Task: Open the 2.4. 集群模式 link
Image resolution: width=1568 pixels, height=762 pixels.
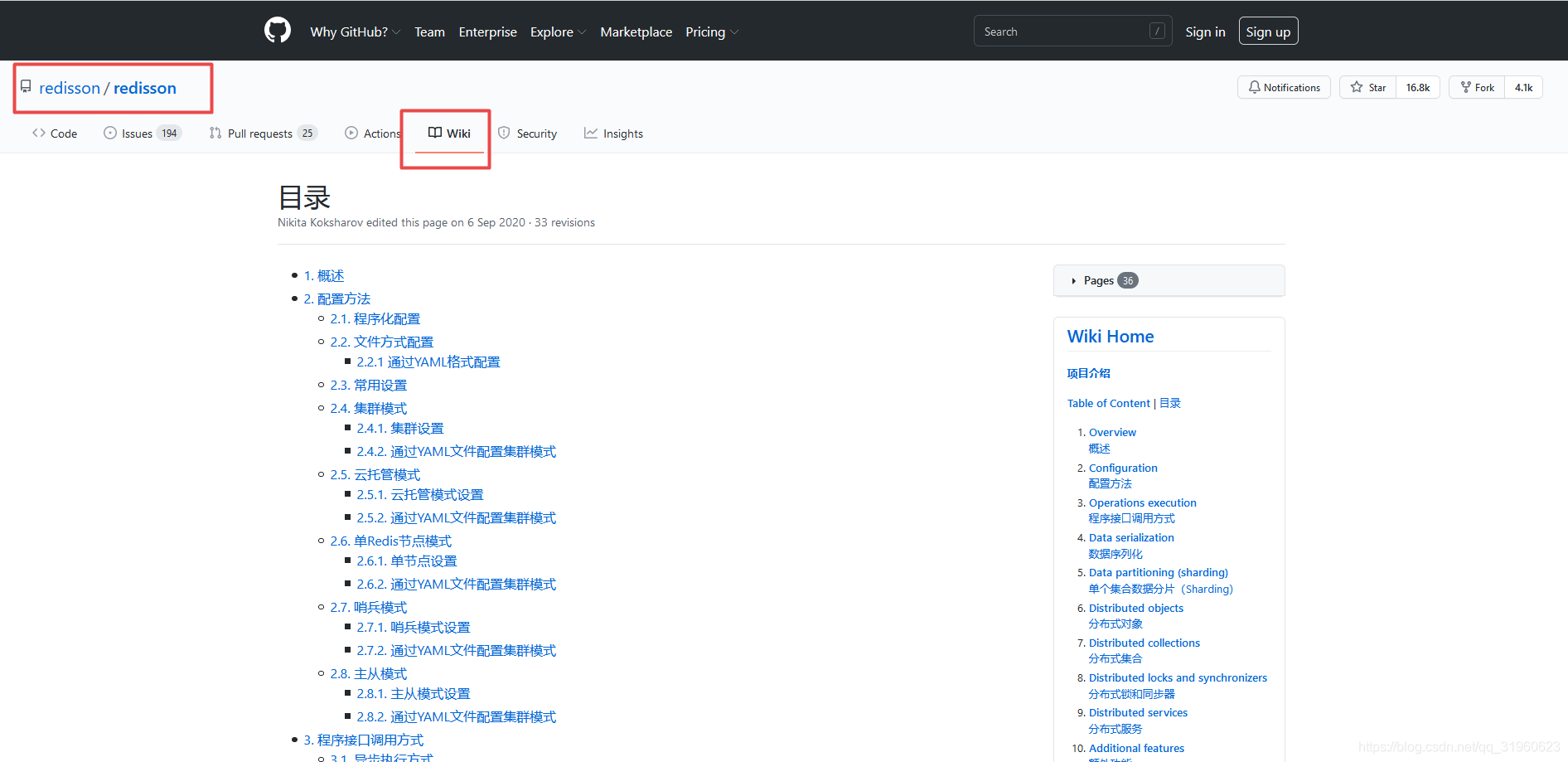Action: (x=369, y=408)
